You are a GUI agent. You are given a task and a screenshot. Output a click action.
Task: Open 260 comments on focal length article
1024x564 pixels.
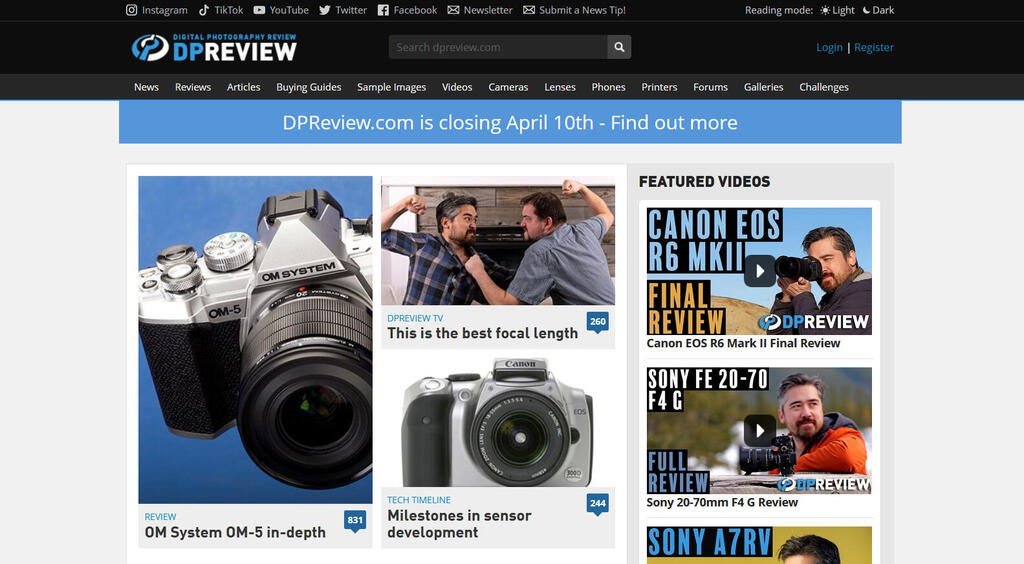(x=598, y=322)
